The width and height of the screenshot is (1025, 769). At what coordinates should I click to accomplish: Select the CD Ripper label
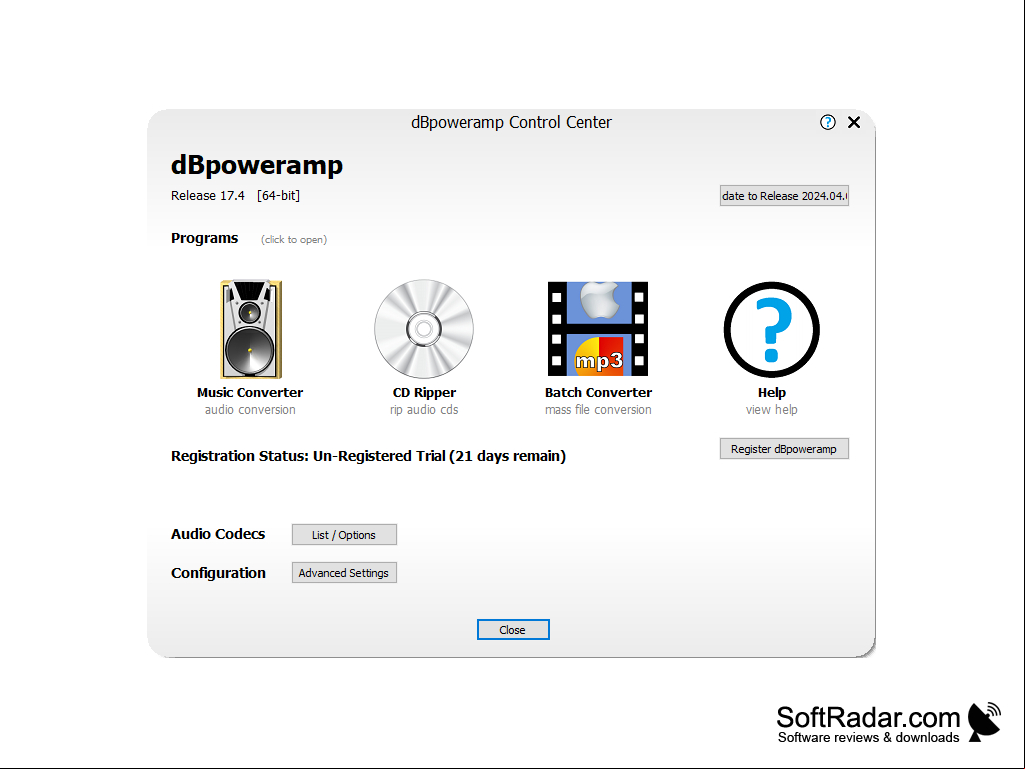click(x=424, y=392)
